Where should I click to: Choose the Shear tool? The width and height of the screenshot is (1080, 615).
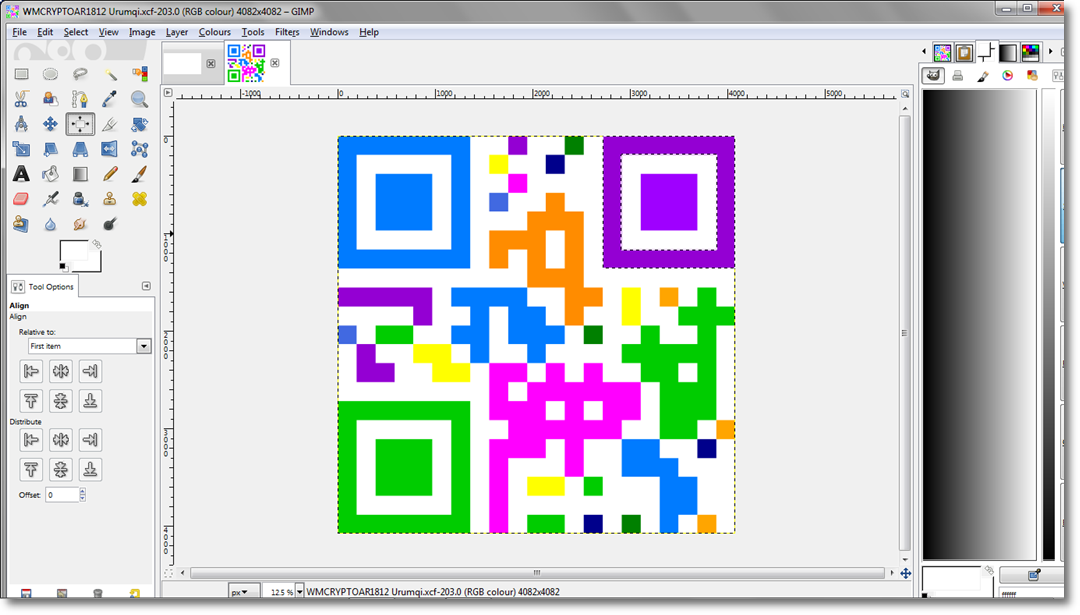[x=50, y=149]
